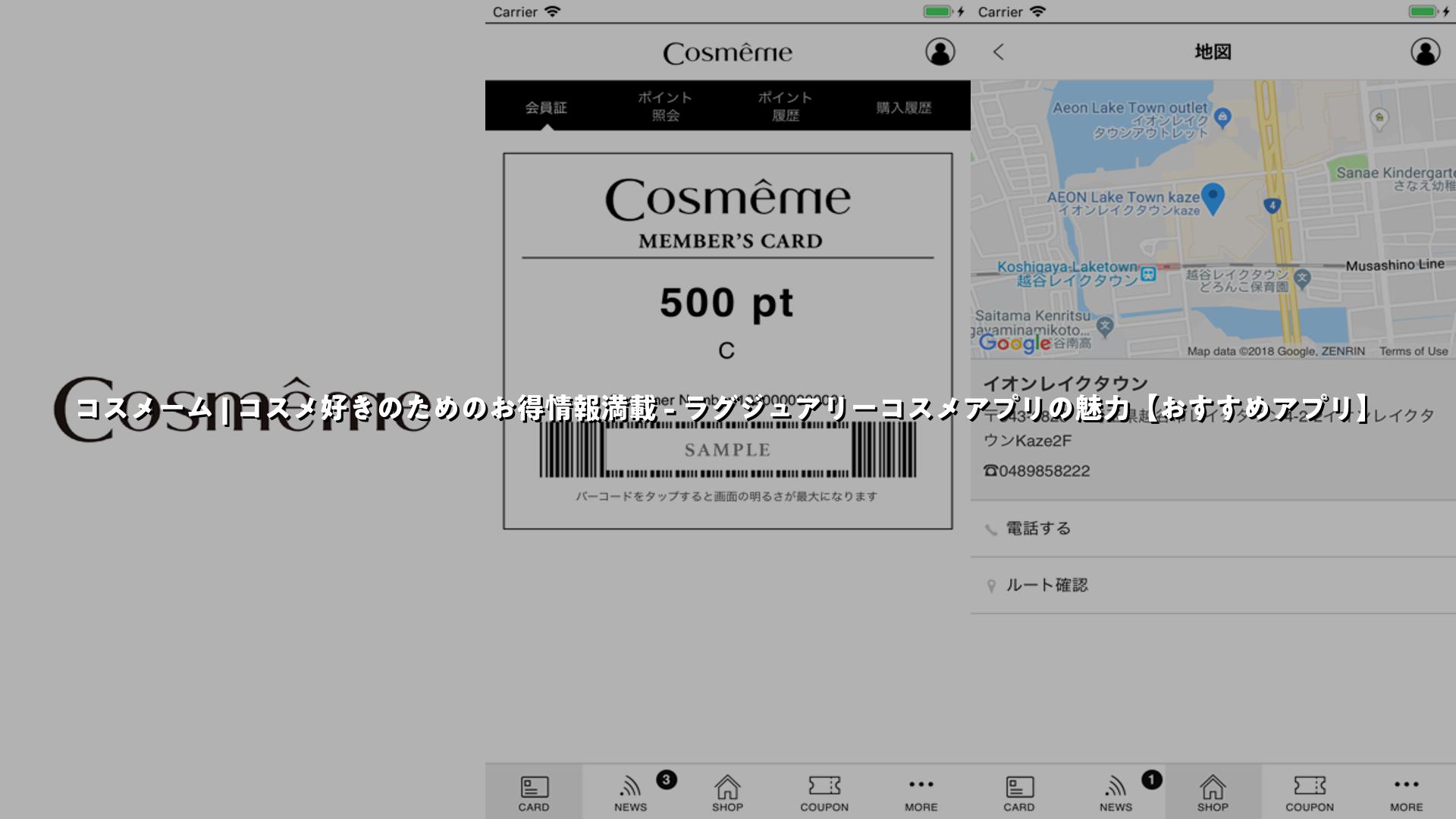Click the 越谷レイクタウンどろんこ保育園 marker
The width and height of the screenshot is (1456, 819).
click(1303, 278)
